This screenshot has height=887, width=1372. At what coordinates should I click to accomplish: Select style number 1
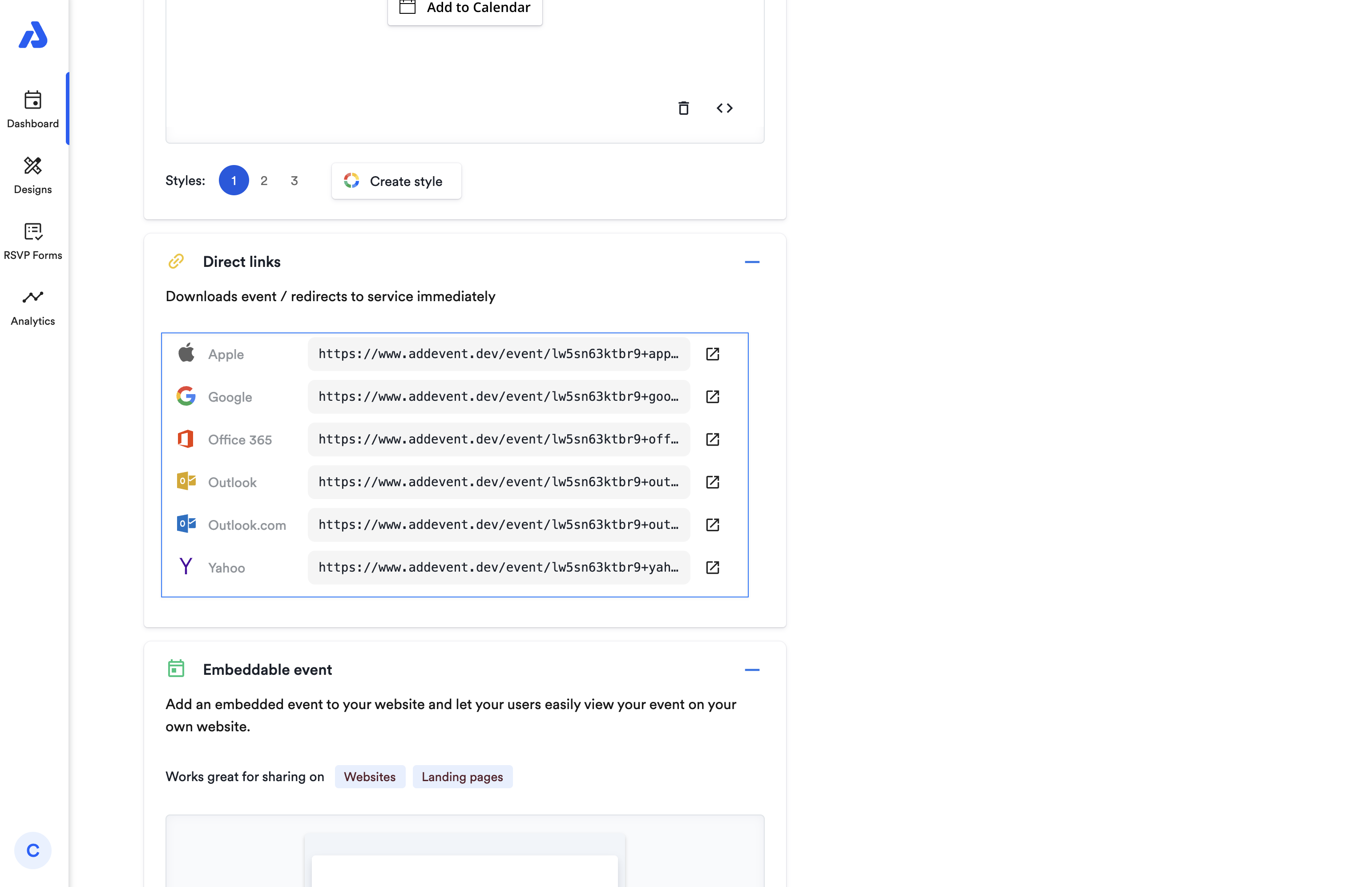pos(233,181)
